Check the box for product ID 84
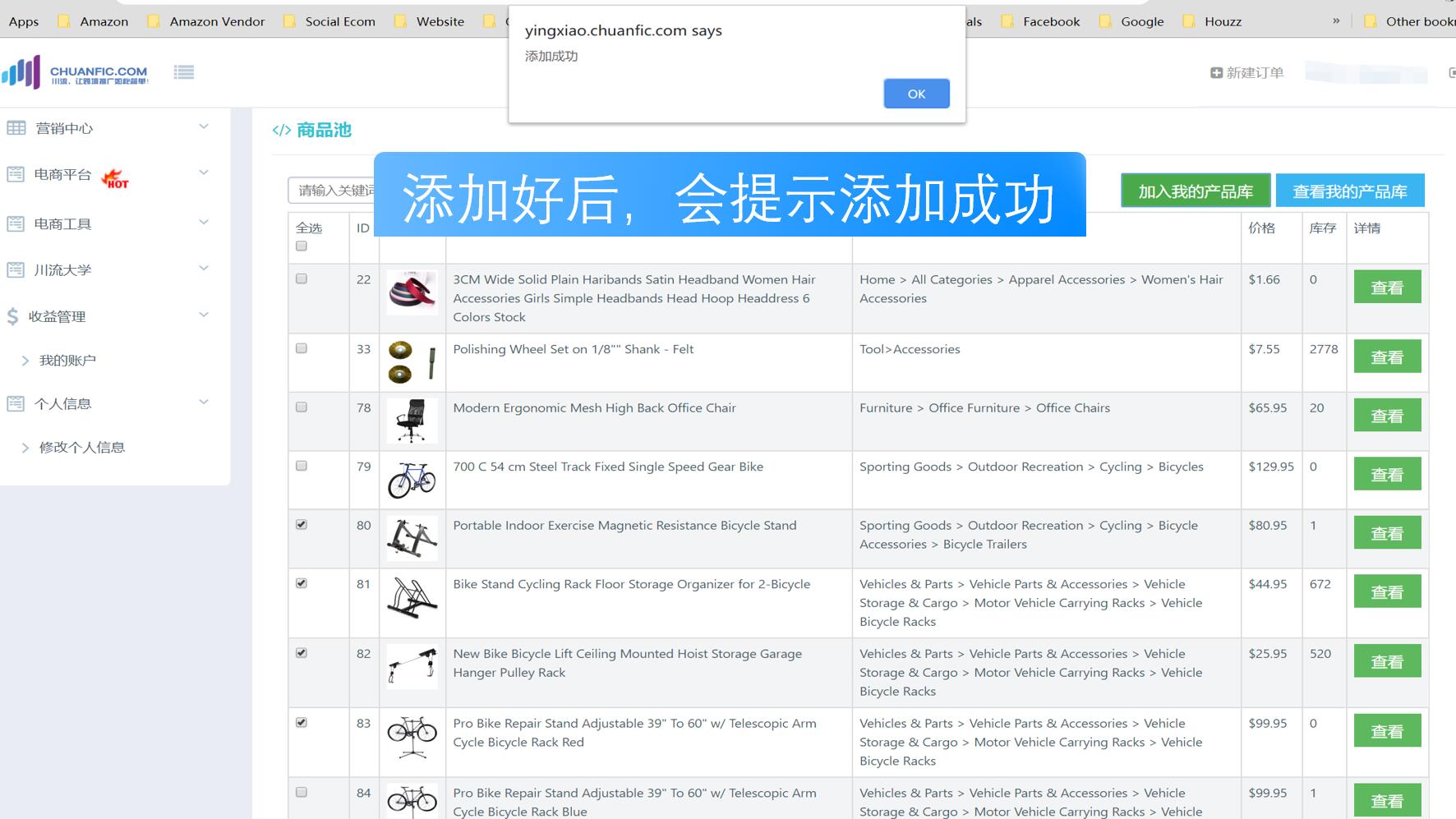This screenshot has width=1456, height=819. coord(302,792)
